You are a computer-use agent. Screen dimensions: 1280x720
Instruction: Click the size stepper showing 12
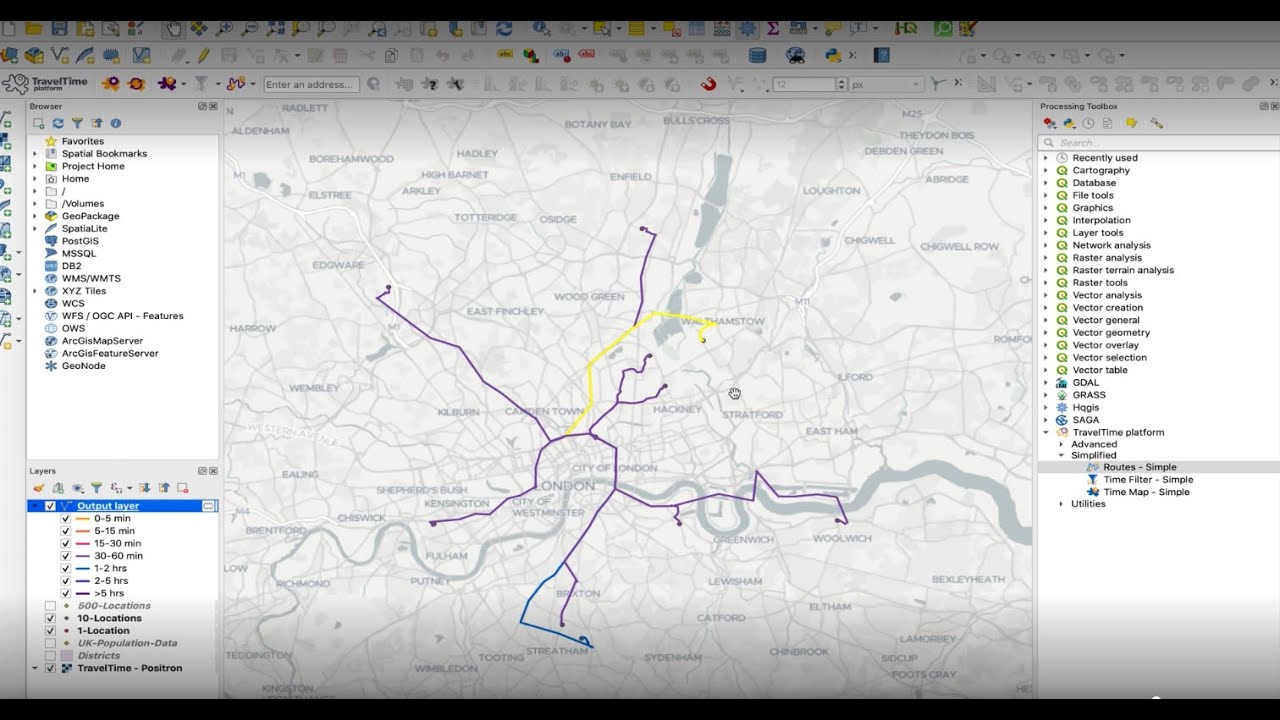[810, 84]
